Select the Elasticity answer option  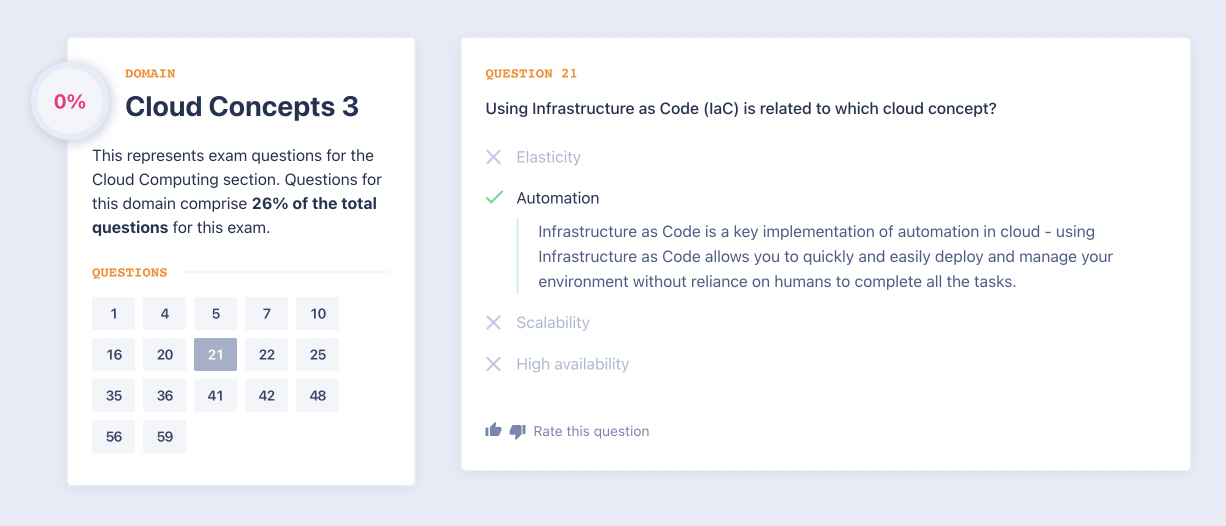548,157
